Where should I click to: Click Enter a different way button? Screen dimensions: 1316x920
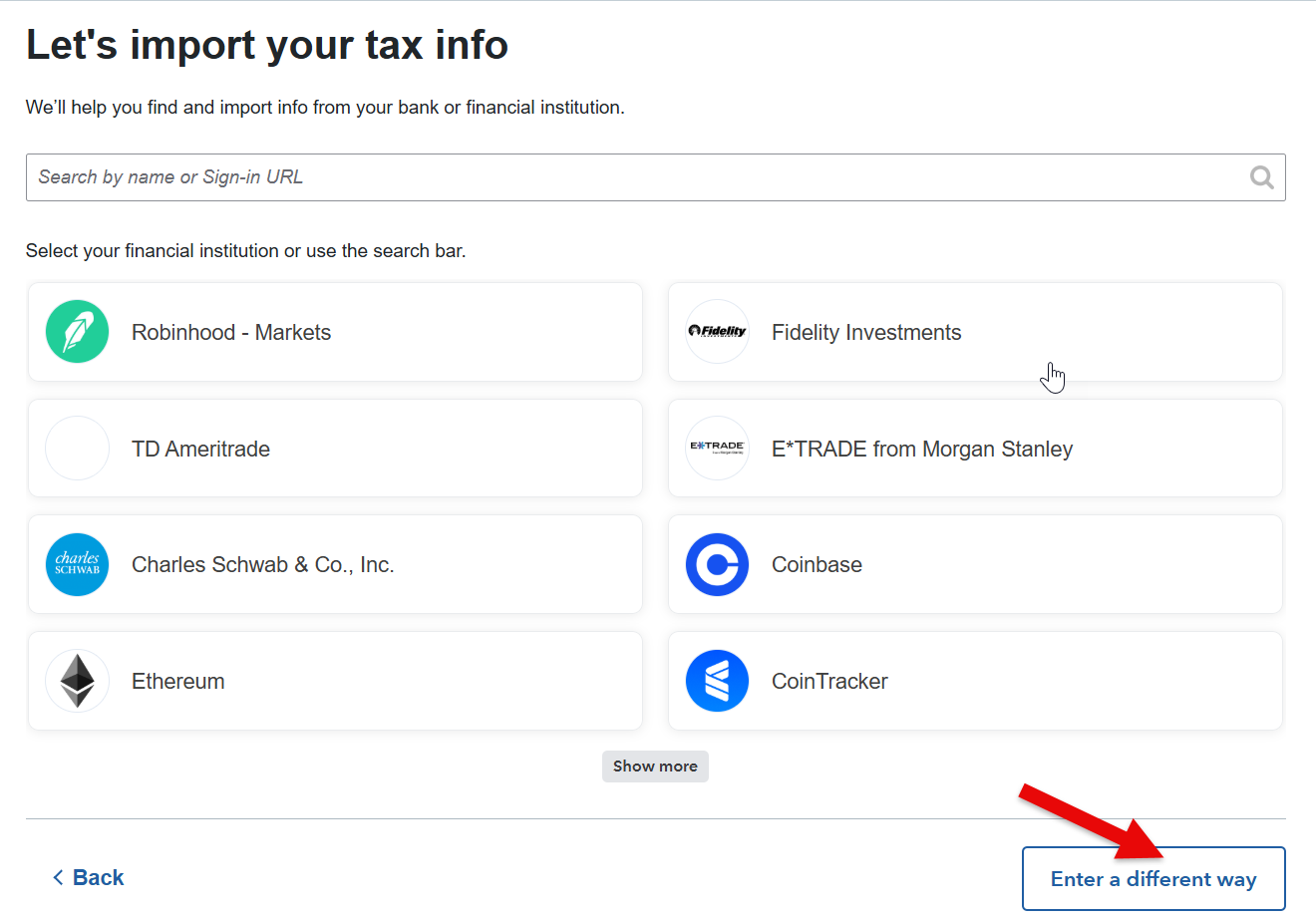1153,878
